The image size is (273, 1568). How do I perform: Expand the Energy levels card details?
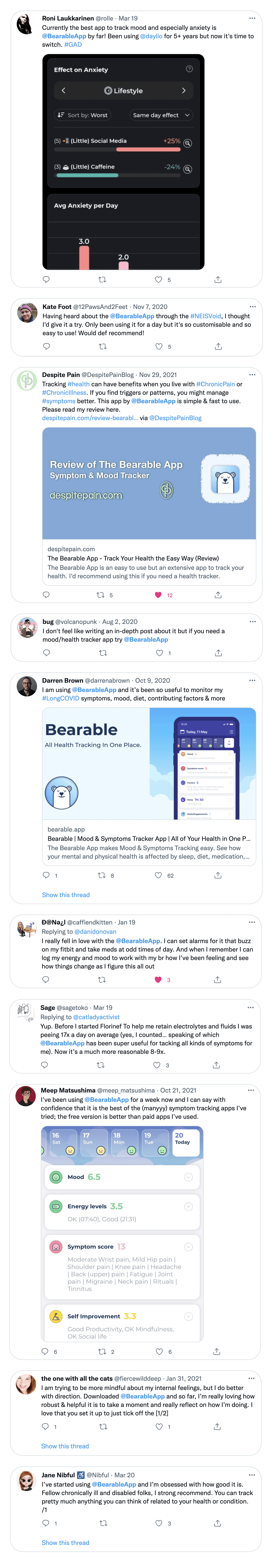[189, 1206]
